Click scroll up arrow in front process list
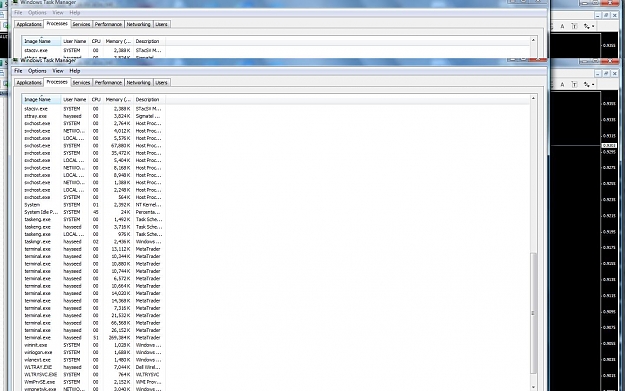Viewport: 625px width, 391px height. pos(533,98)
